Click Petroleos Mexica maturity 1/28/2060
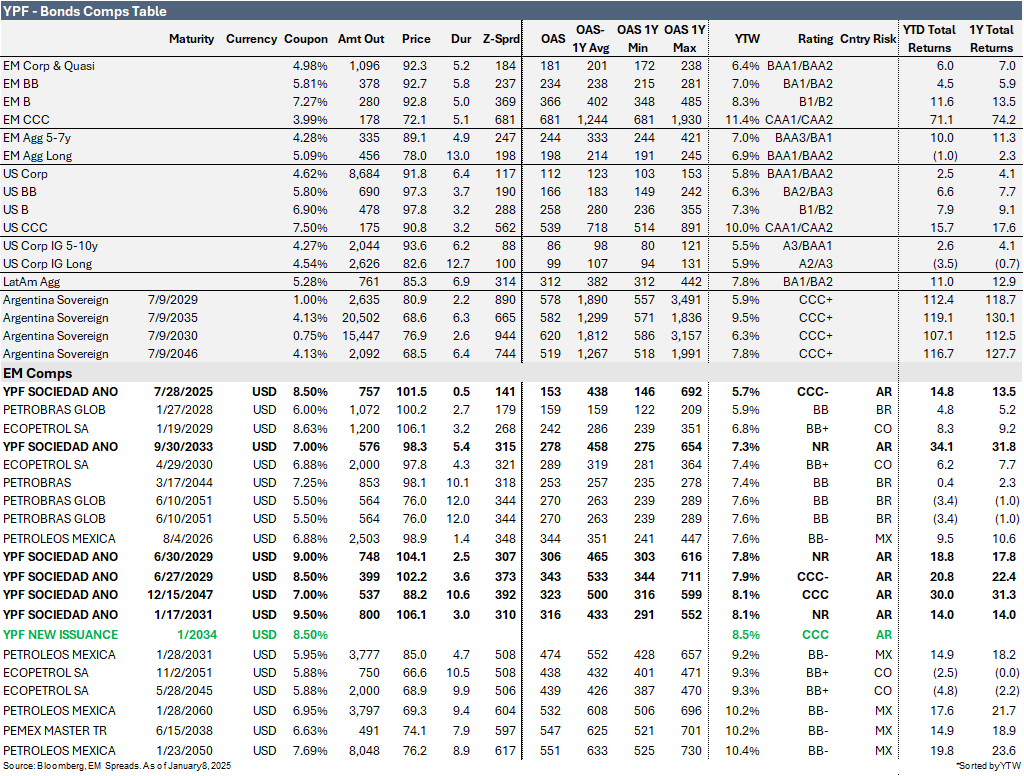 (185, 711)
